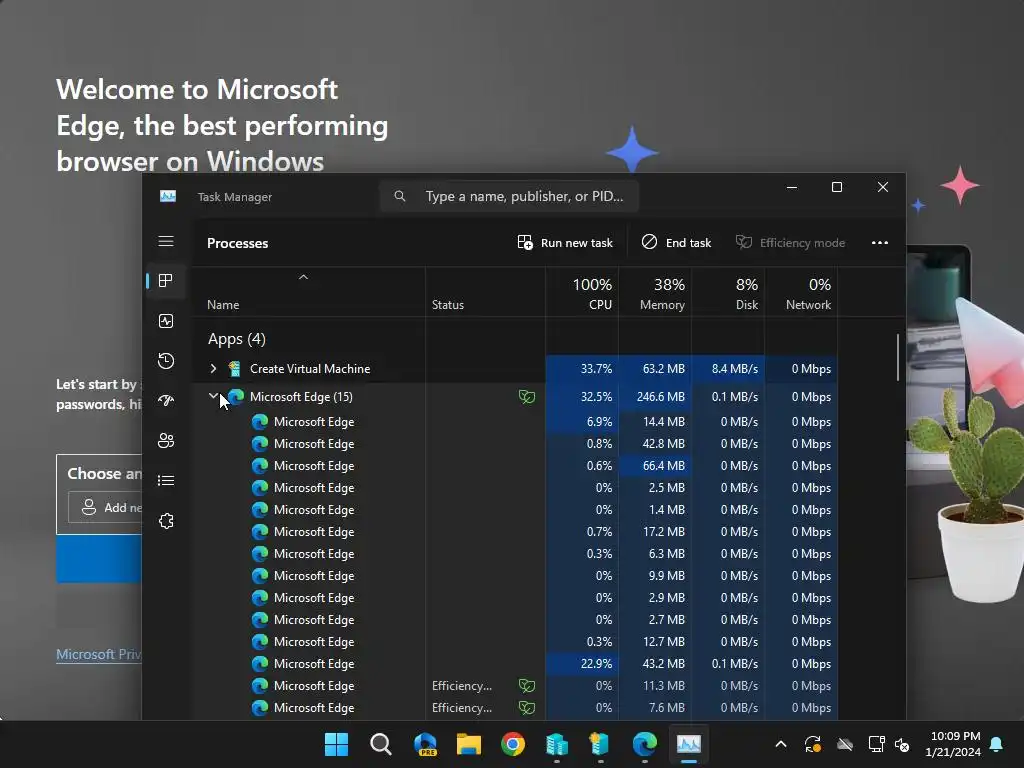The width and height of the screenshot is (1024, 768).
Task: Click the efficiency leaf icon on Microsoft Edge (15) row
Action: (527, 396)
